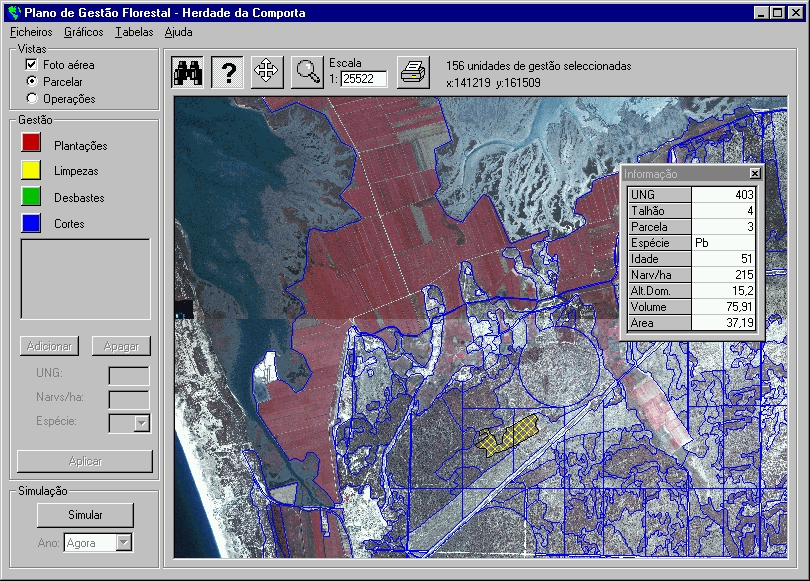
Task: Click the Limpezas legend label
Action: point(76,171)
